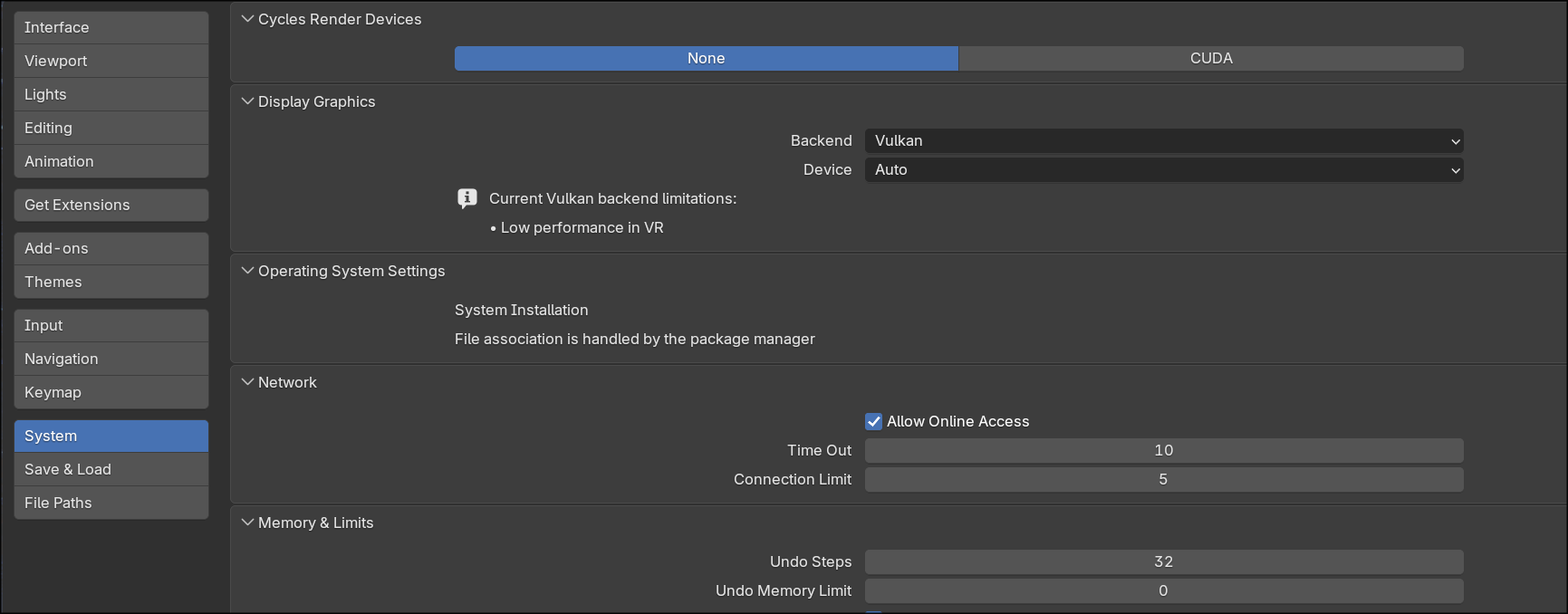Open the File Paths preferences tab
This screenshot has height=614, width=1568.
[x=111, y=503]
